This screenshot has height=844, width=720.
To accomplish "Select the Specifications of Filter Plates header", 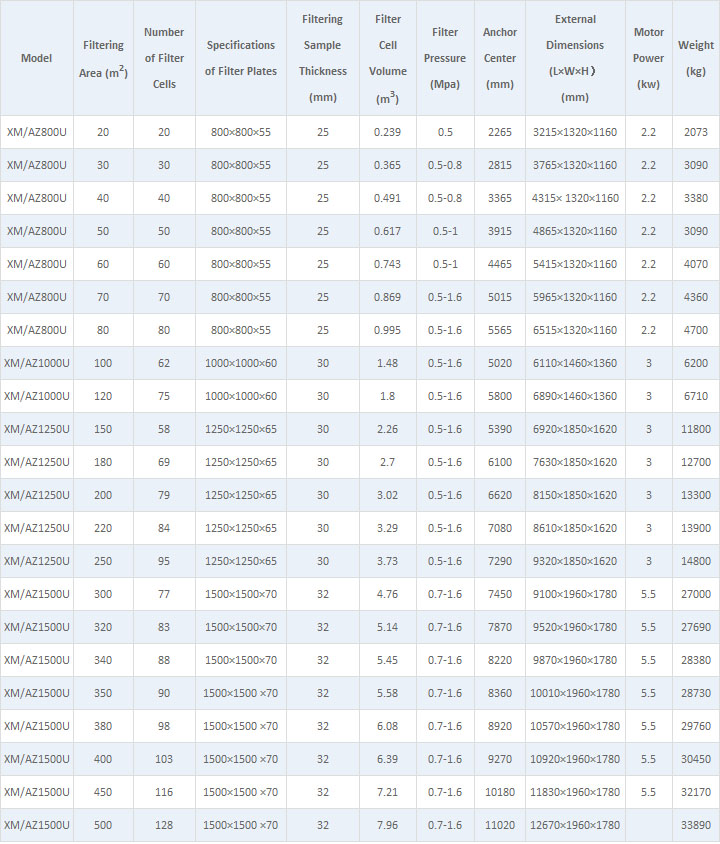I will pyautogui.click(x=240, y=58).
